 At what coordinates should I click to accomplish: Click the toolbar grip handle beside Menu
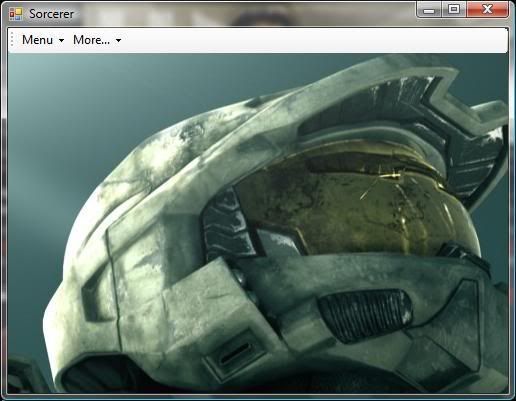click(x=12, y=40)
